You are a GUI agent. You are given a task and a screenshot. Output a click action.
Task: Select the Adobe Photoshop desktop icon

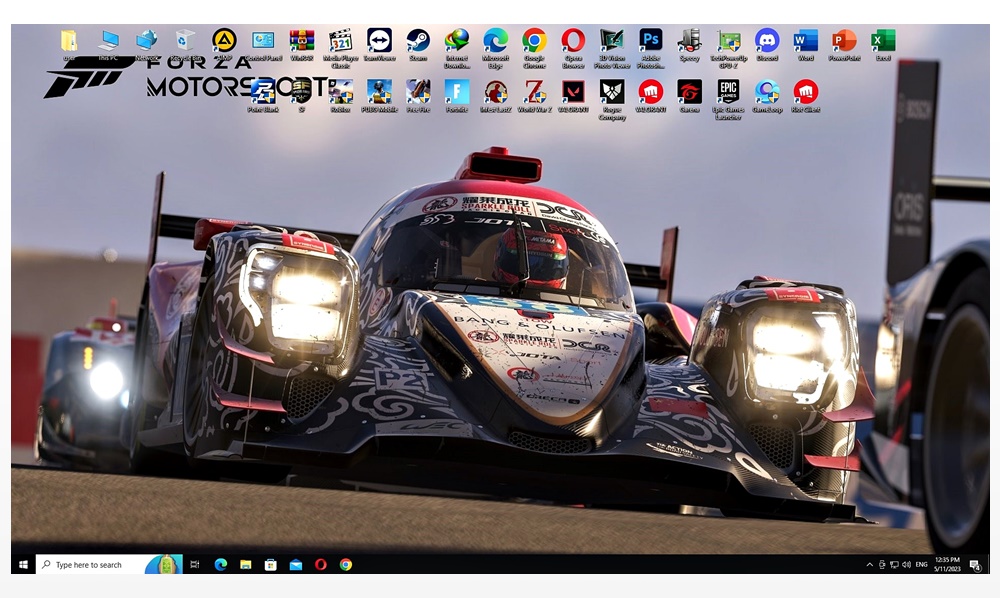pos(650,42)
